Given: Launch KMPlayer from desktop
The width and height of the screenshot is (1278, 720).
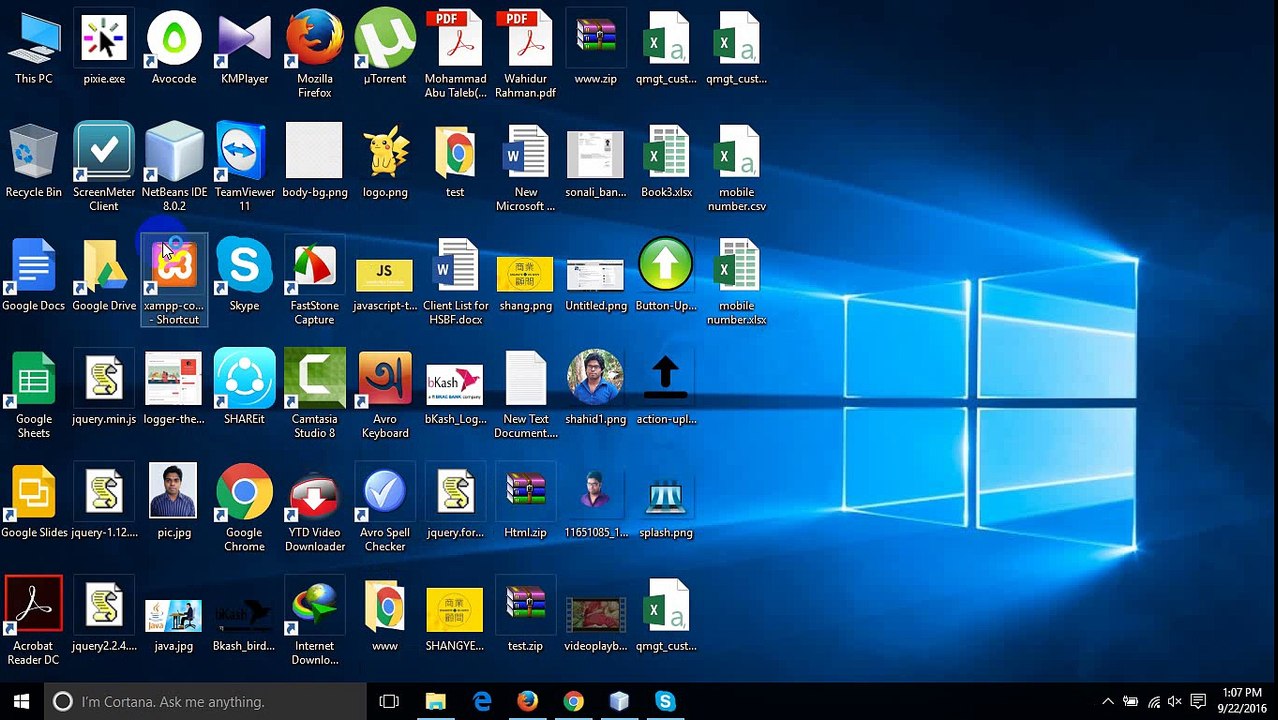Looking at the screenshot, I should pos(244,48).
